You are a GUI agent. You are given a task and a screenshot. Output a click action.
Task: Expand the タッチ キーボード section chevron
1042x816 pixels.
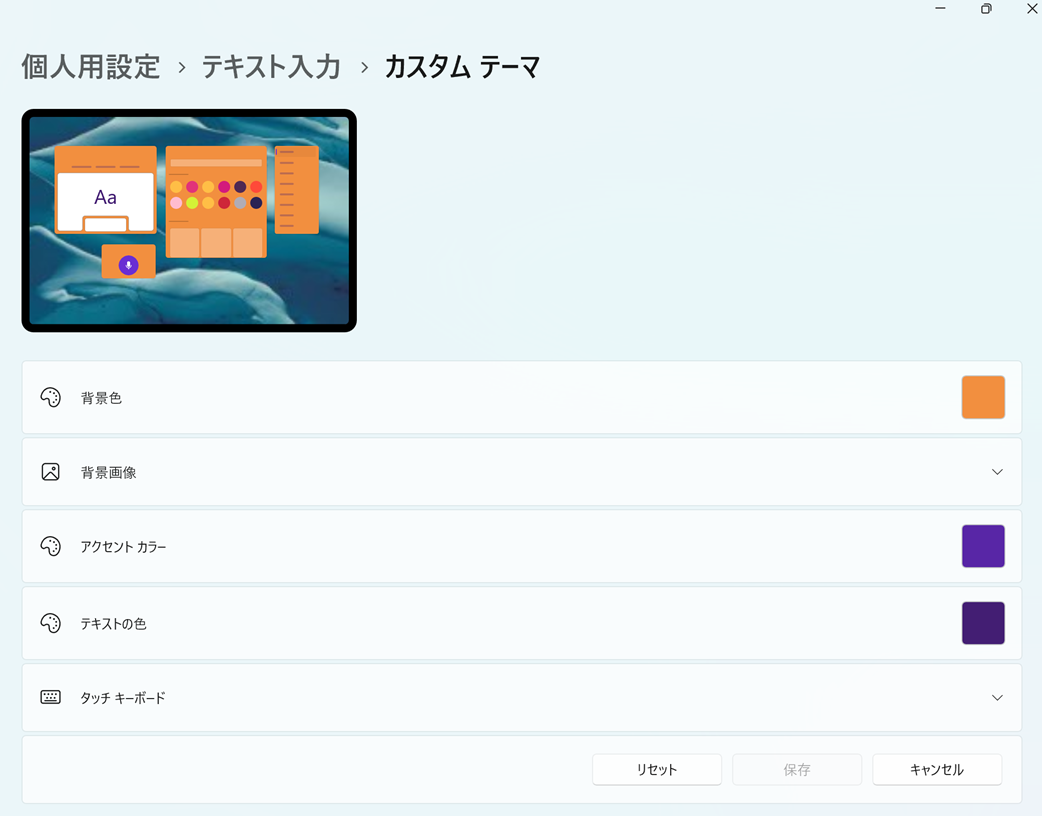pos(997,698)
